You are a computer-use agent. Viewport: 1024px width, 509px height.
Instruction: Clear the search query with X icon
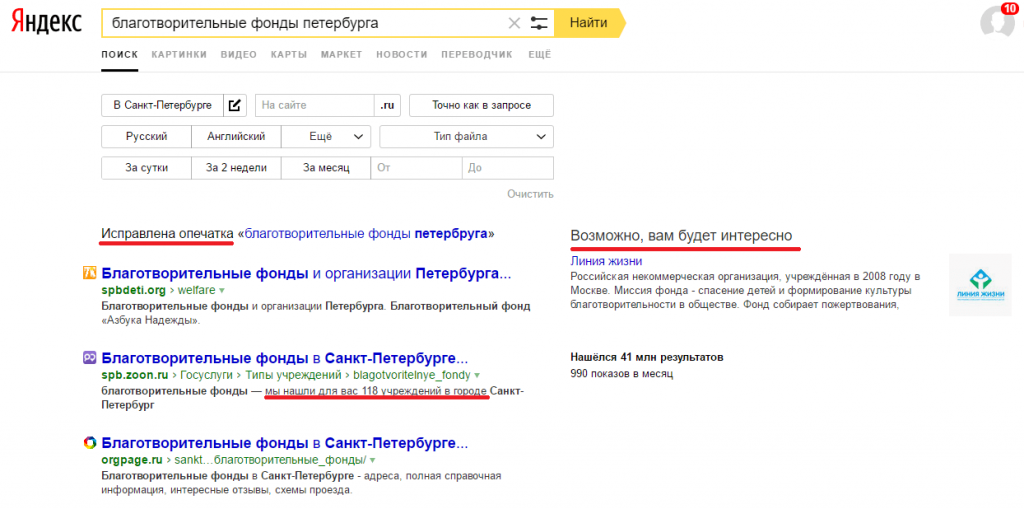point(514,23)
